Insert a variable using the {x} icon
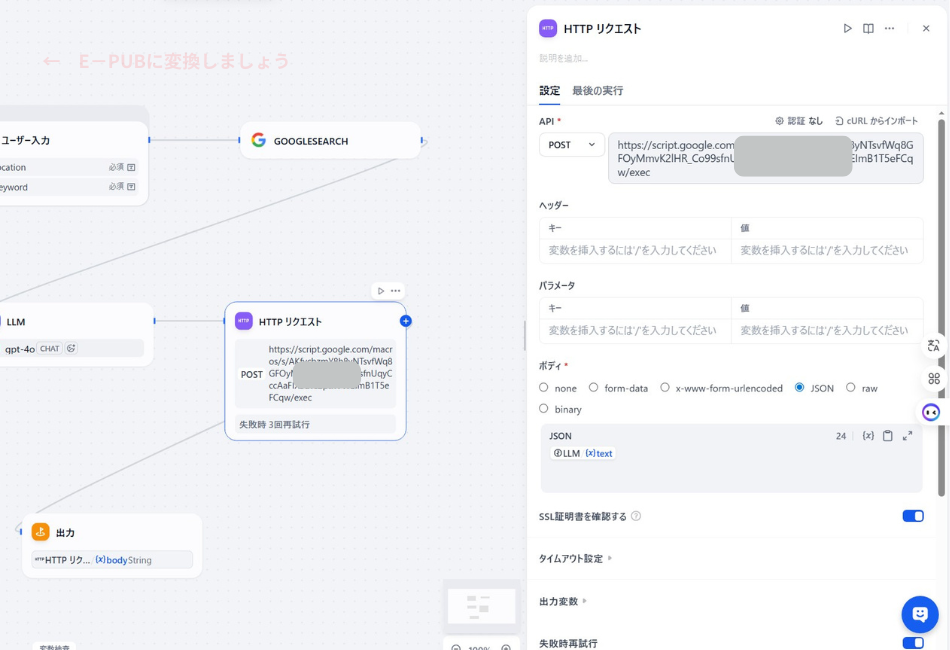This screenshot has width=950, height=650. [x=868, y=436]
